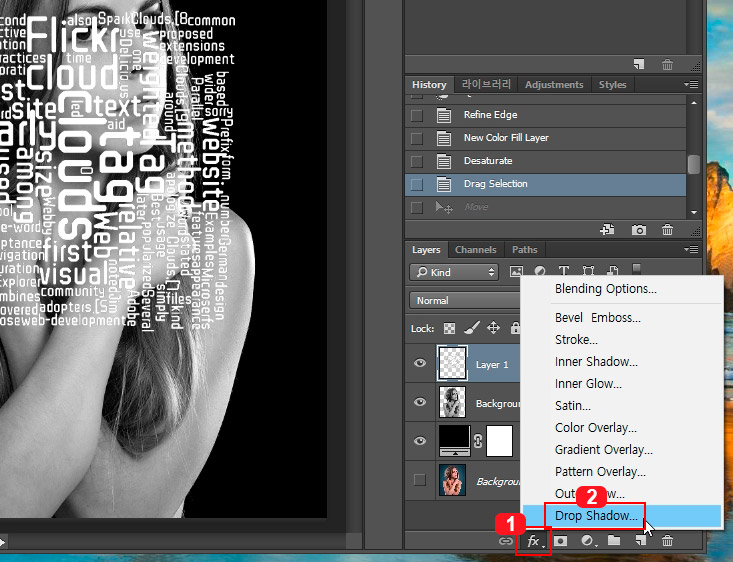Hide Layer 1 using its eye icon

420,363
